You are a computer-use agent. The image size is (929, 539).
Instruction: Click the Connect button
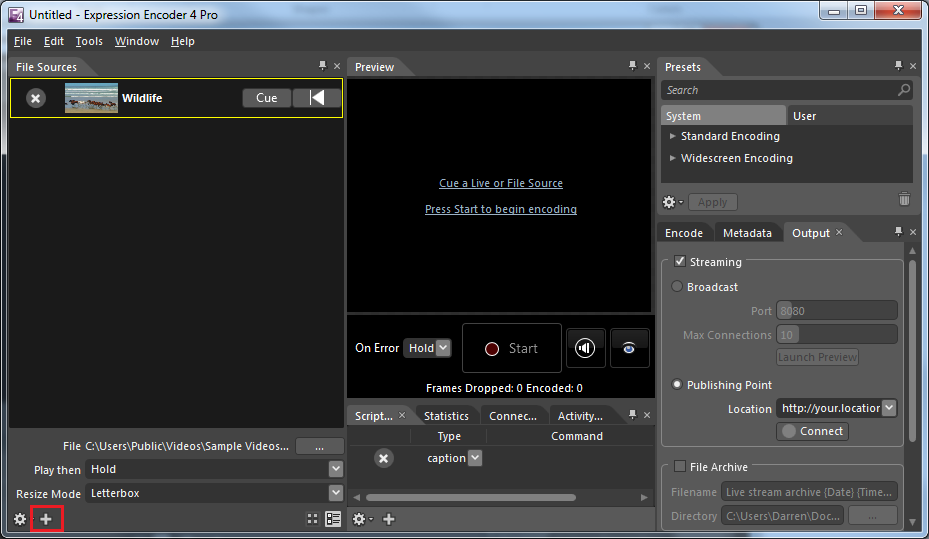[x=812, y=431]
